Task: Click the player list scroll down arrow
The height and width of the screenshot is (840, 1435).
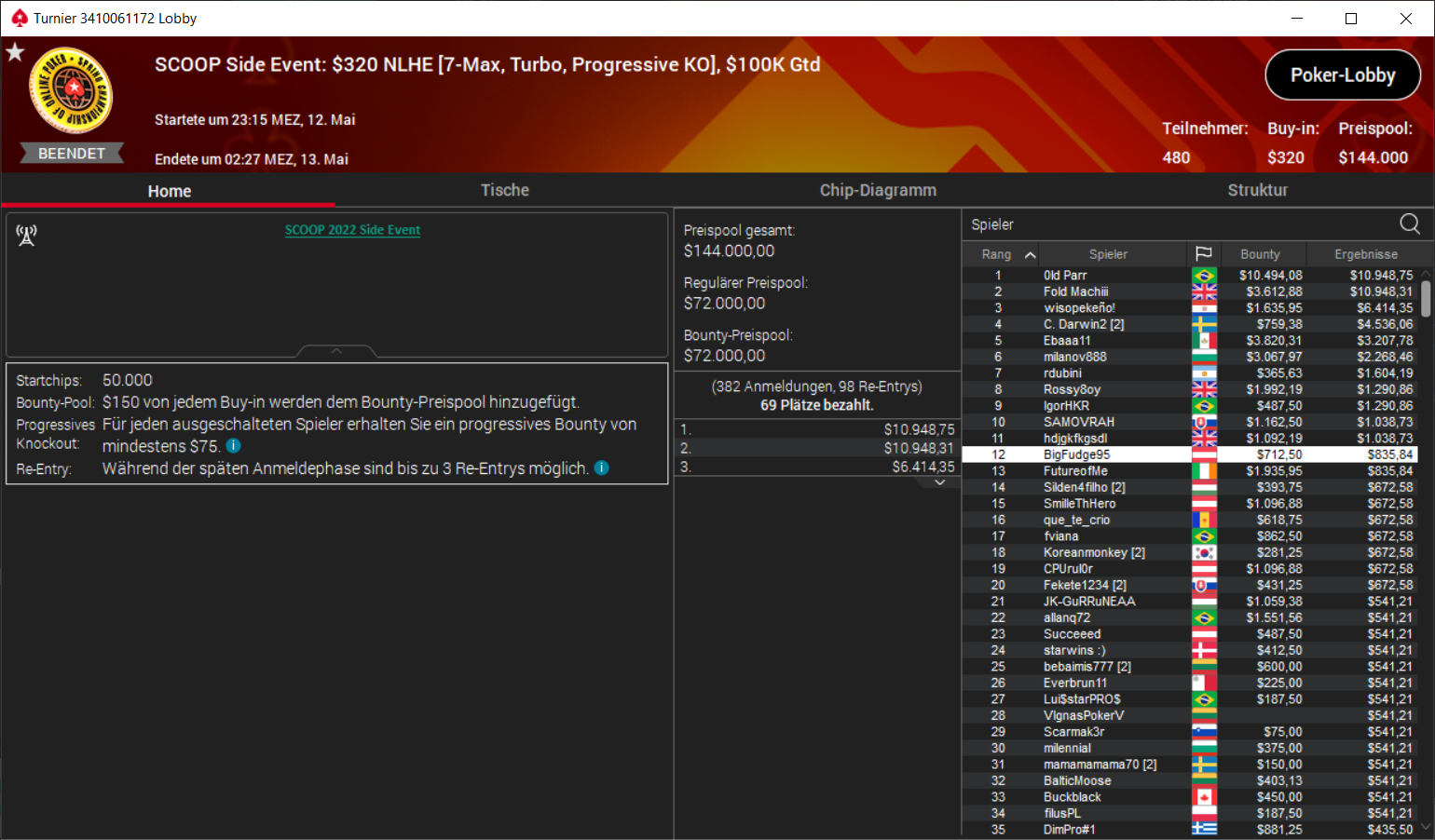Action: [1426, 828]
